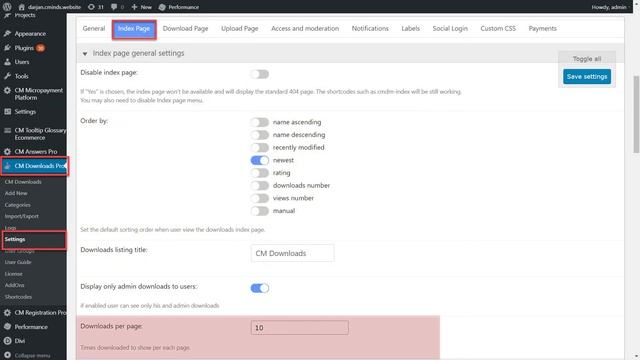Click the Howdy, admin account menu
Screen dimensions: 640x360
[x=609, y=7]
